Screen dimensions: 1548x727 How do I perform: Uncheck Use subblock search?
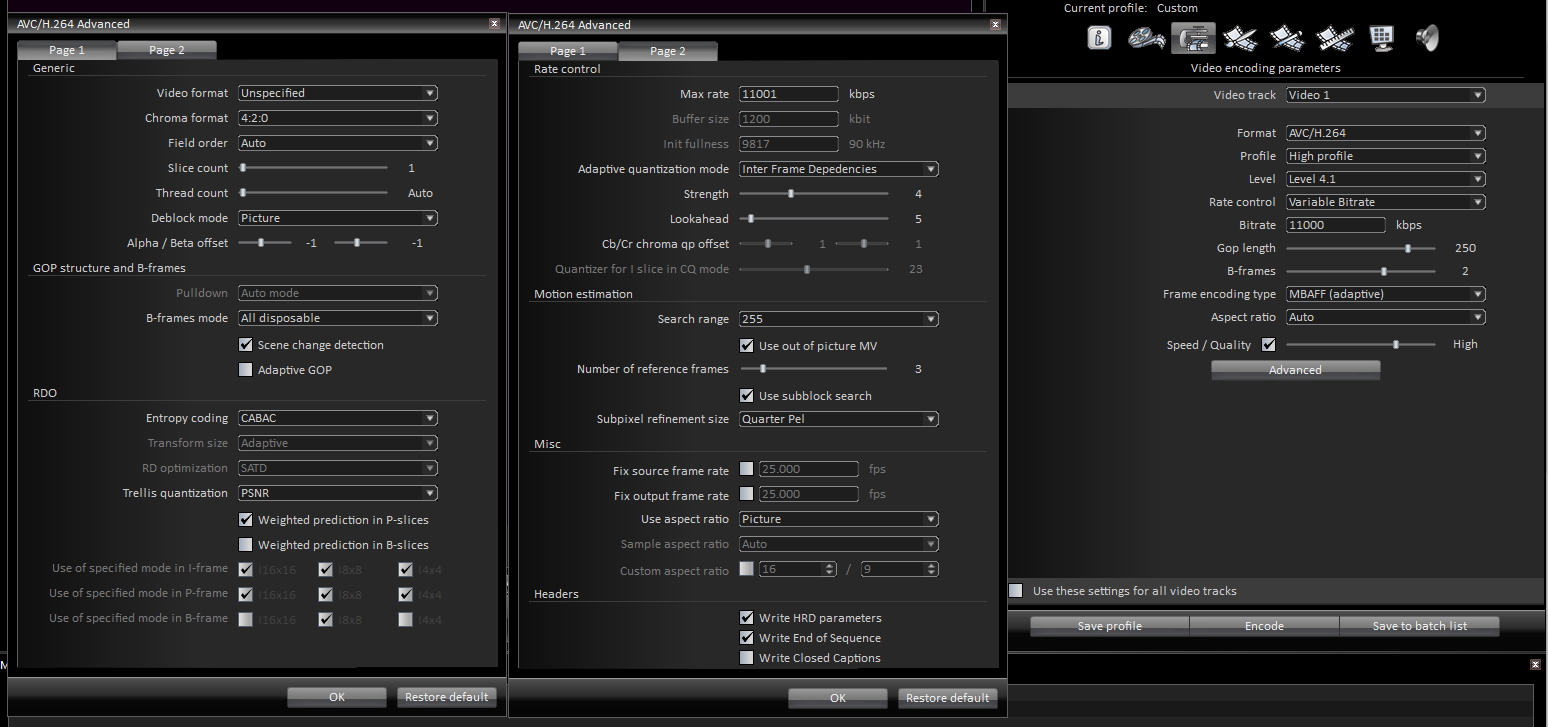pos(747,396)
